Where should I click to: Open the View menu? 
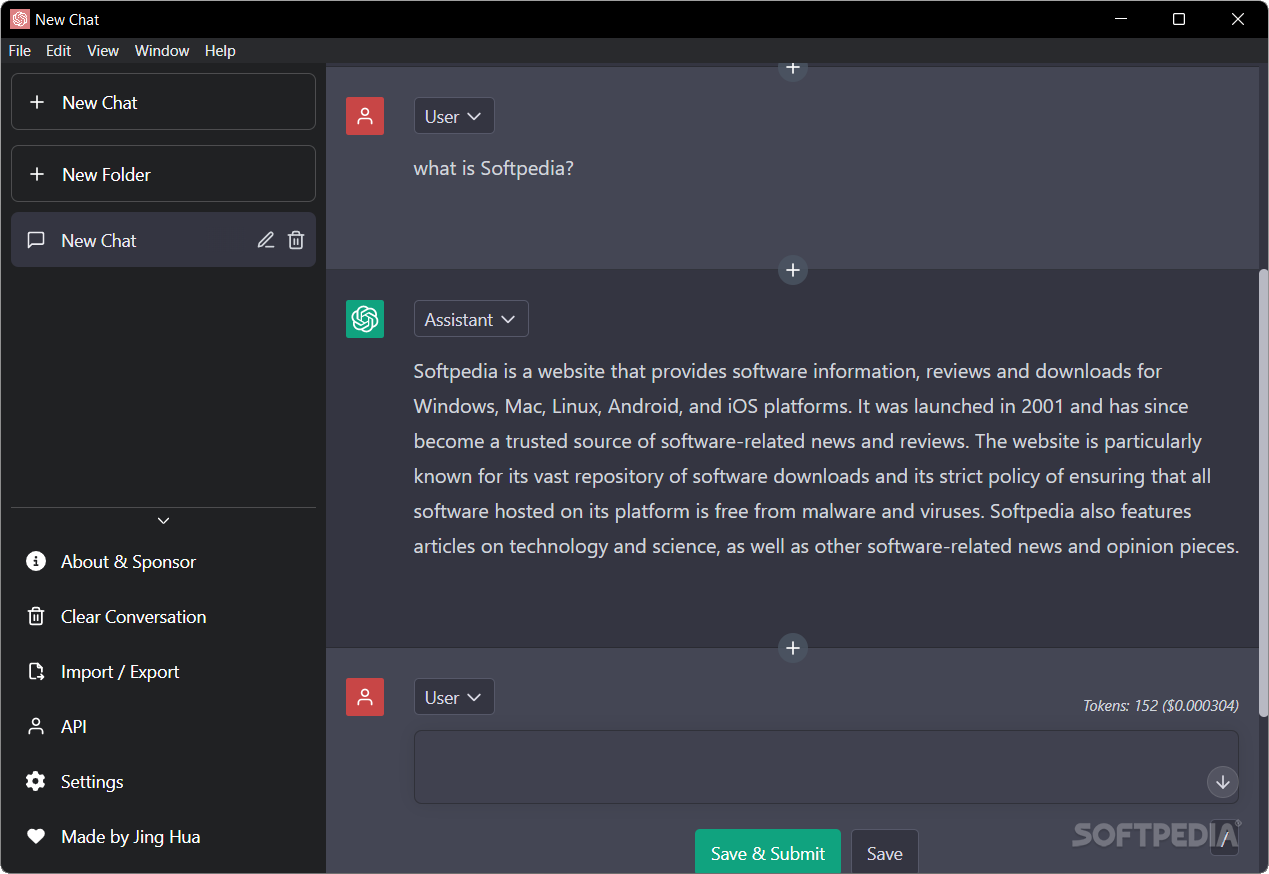(103, 51)
